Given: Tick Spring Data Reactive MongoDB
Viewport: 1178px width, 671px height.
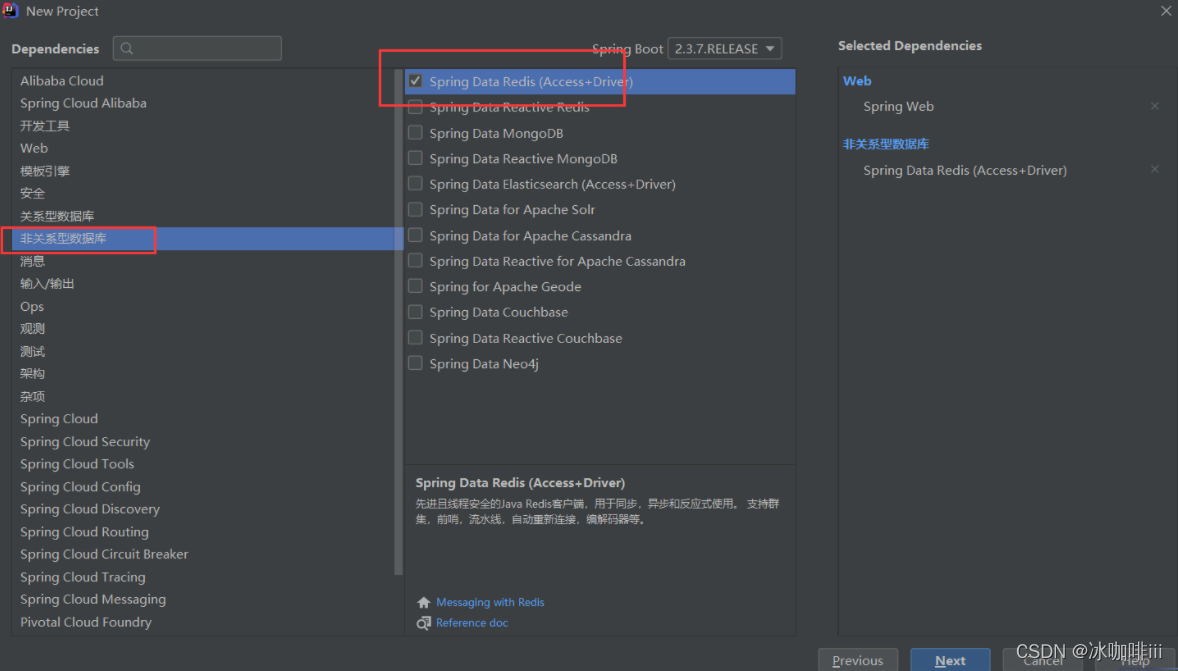Looking at the screenshot, I should tap(415, 158).
